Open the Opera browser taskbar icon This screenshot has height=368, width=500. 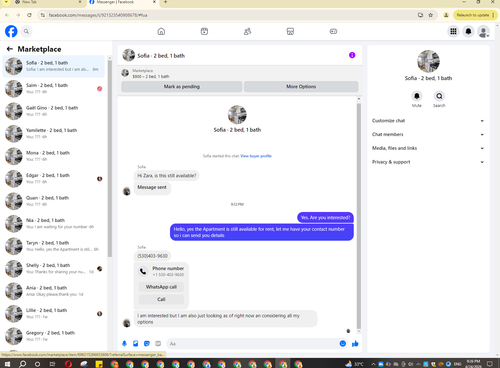[x=68, y=364]
